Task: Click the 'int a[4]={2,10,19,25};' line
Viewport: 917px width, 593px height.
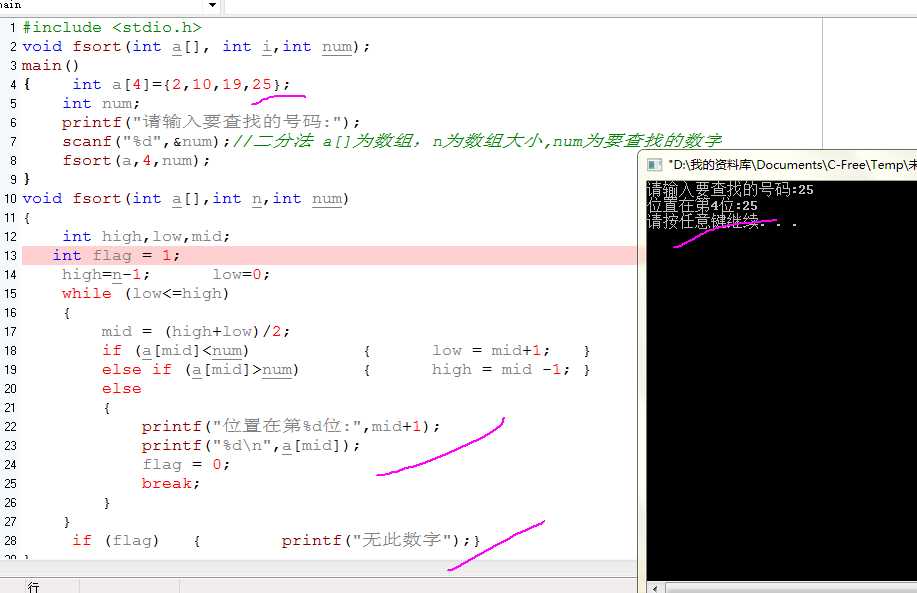Action: (181, 84)
